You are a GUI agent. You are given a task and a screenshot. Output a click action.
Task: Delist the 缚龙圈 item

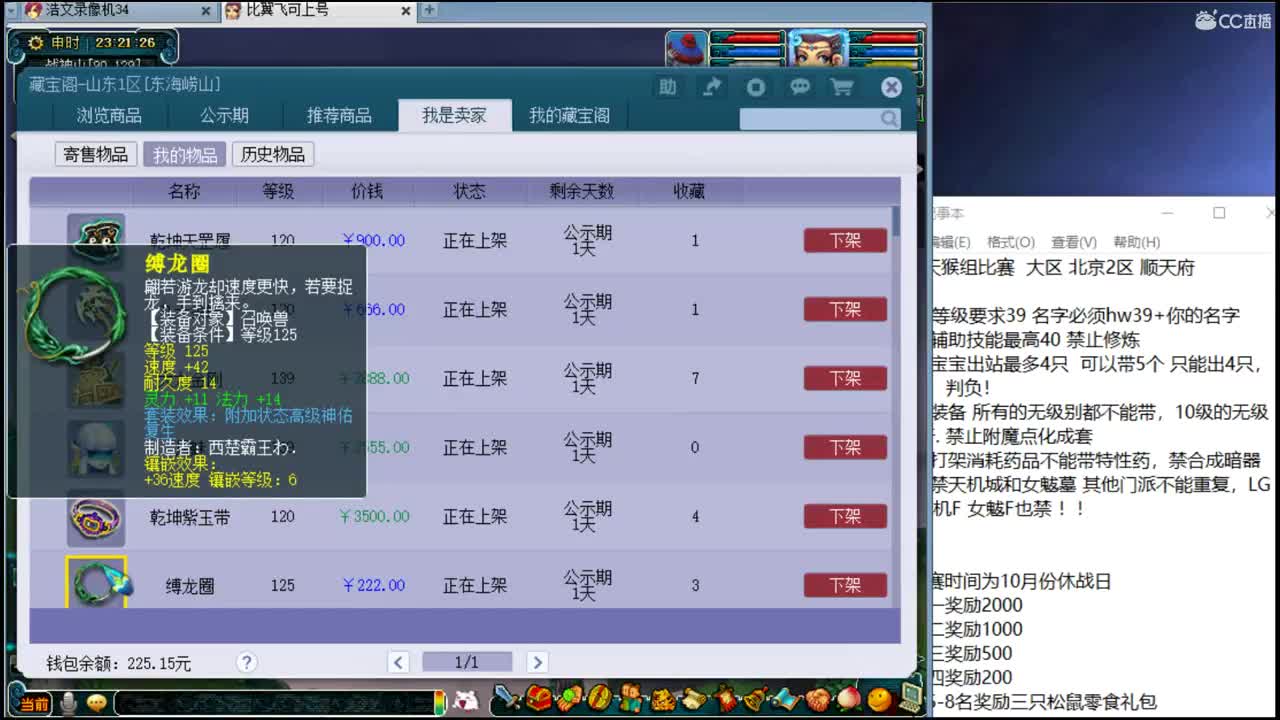(845, 585)
